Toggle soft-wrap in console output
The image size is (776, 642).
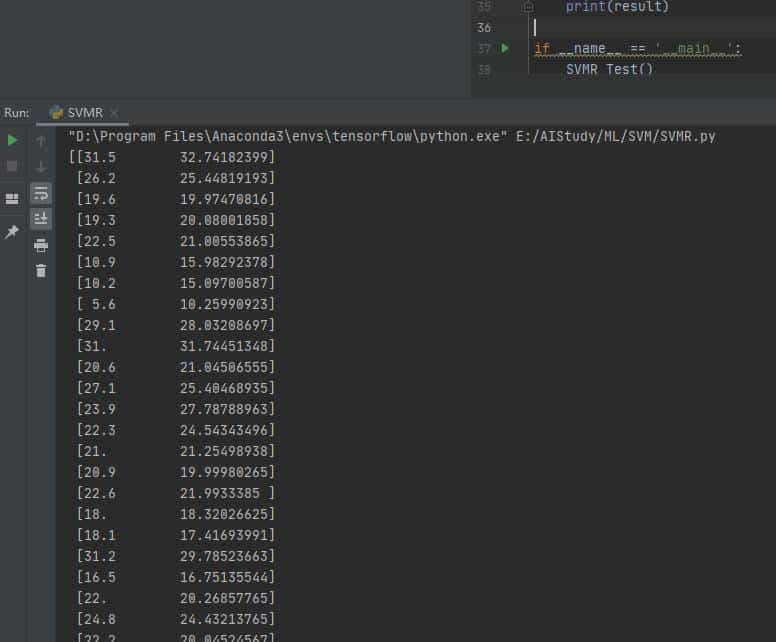click(41, 192)
